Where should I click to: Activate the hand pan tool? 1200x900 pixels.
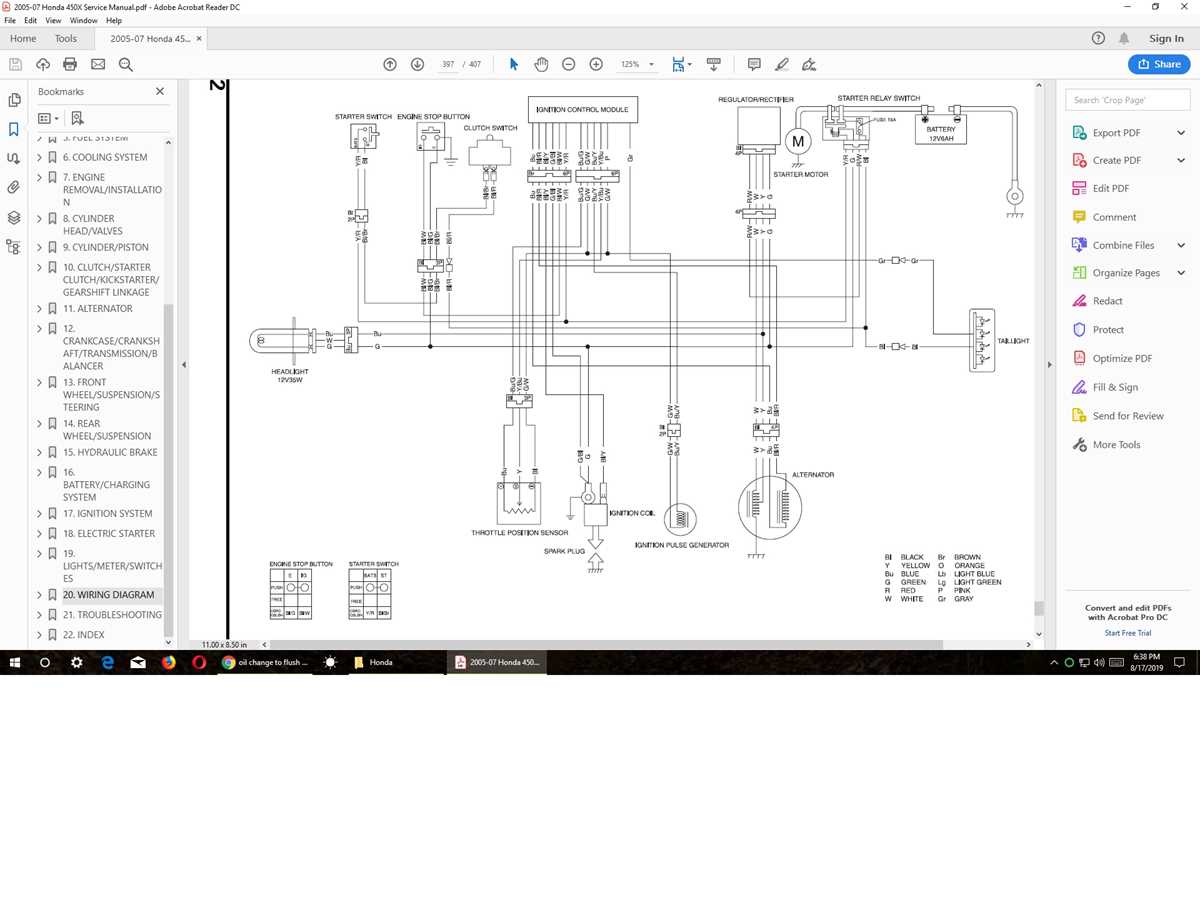[541, 64]
